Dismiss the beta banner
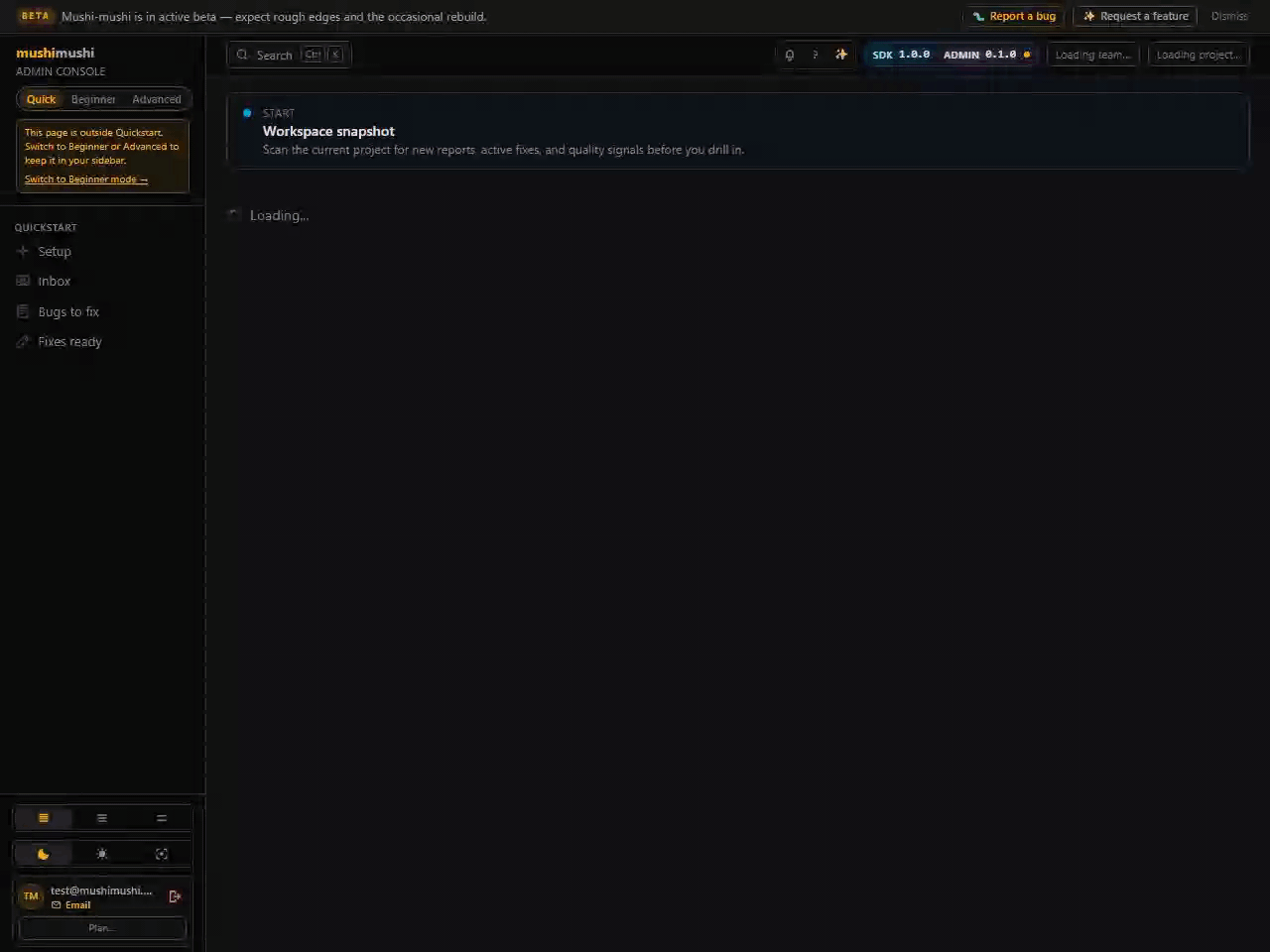1270x952 pixels. 1229,17
